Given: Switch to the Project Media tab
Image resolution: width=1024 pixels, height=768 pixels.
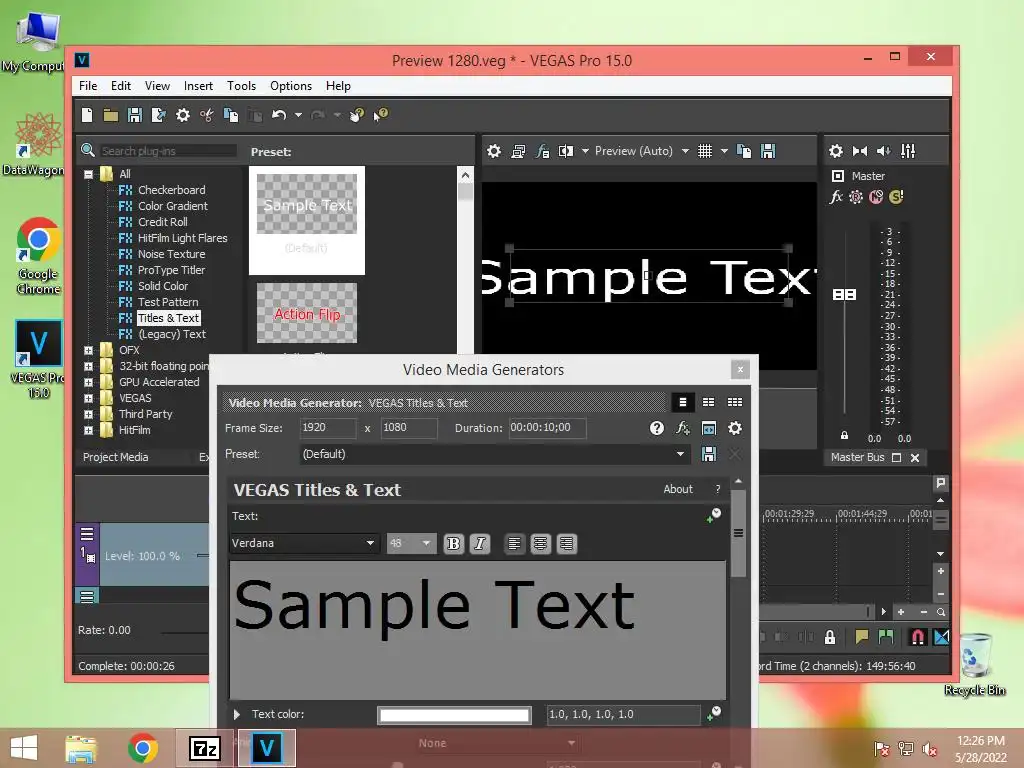Looking at the screenshot, I should (116, 457).
